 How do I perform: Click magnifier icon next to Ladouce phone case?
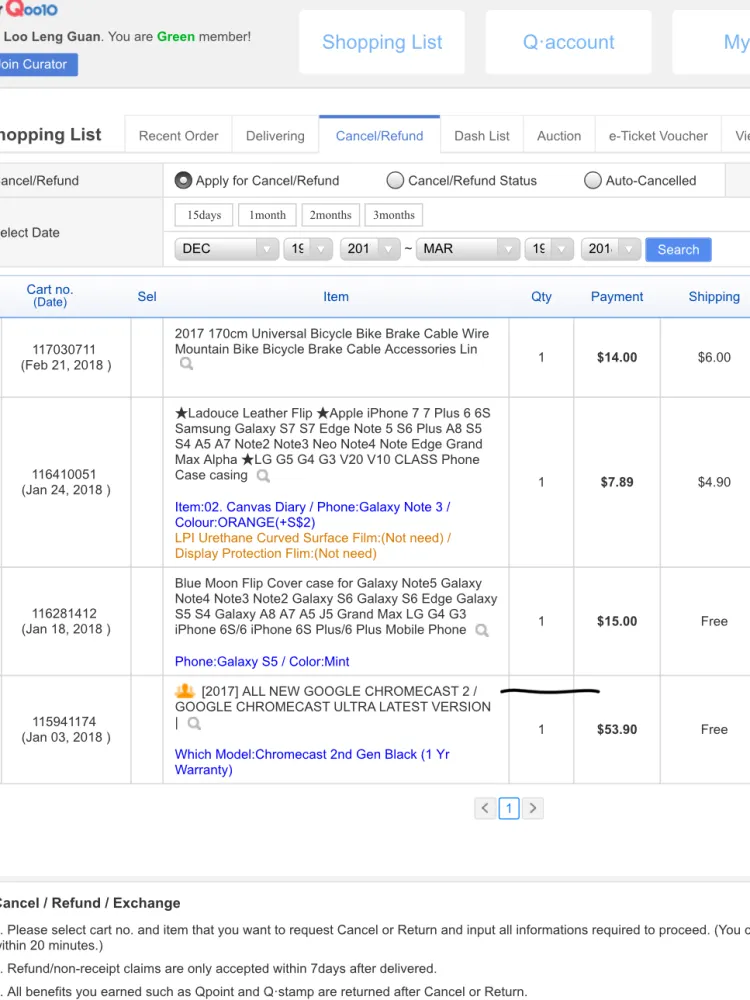point(263,476)
